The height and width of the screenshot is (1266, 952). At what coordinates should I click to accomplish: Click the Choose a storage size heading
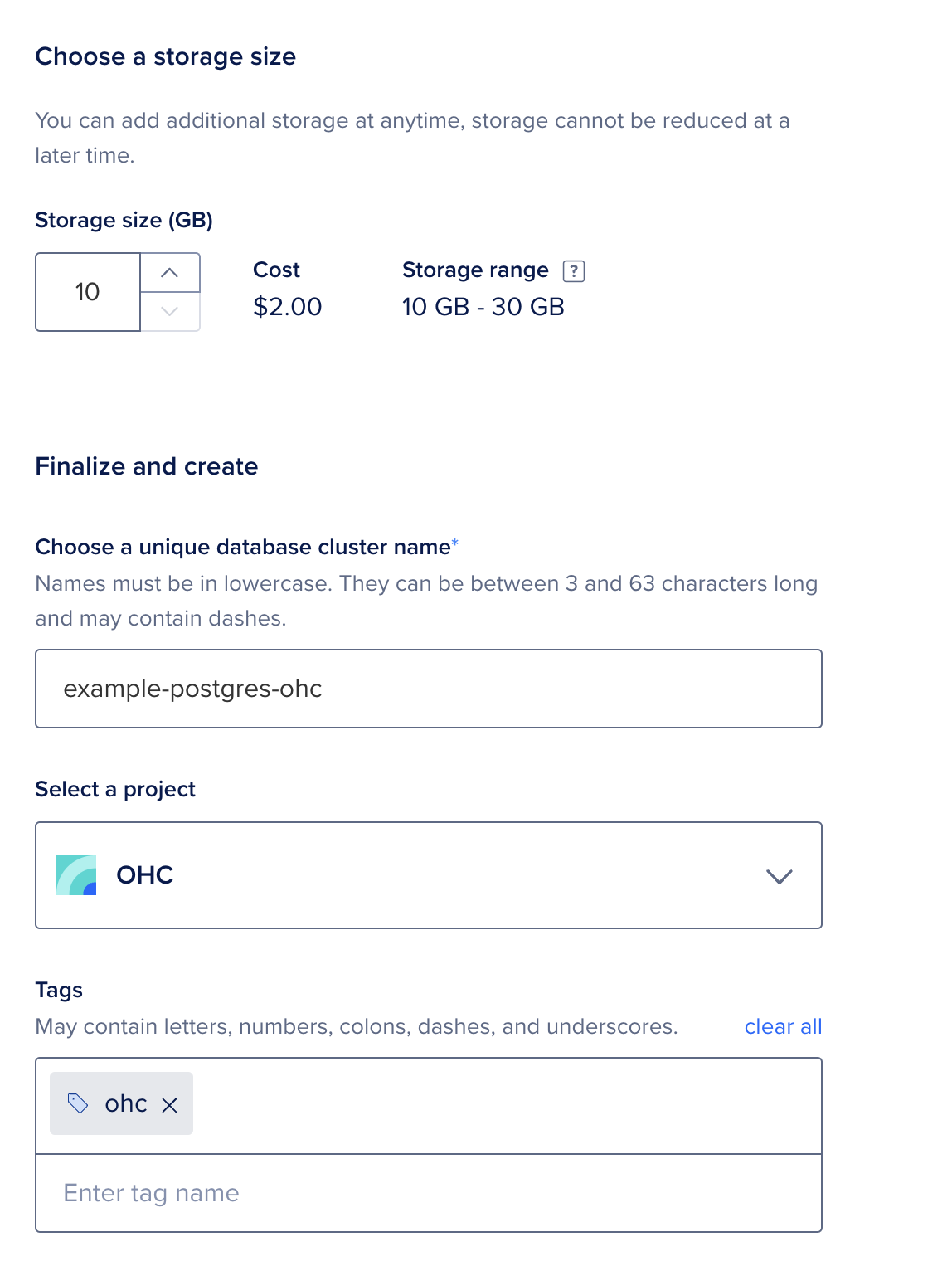165,56
